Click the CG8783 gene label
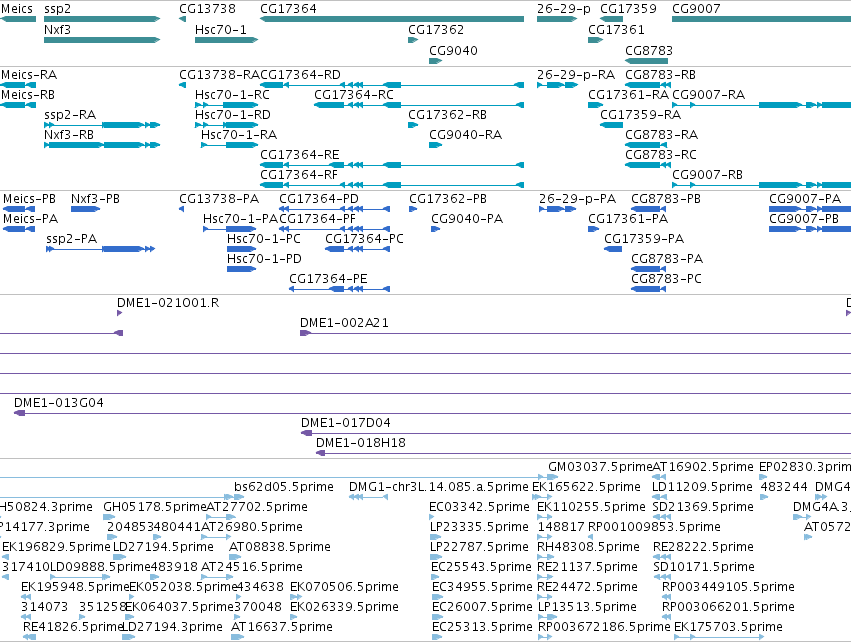This screenshot has width=851, height=642. (649, 50)
